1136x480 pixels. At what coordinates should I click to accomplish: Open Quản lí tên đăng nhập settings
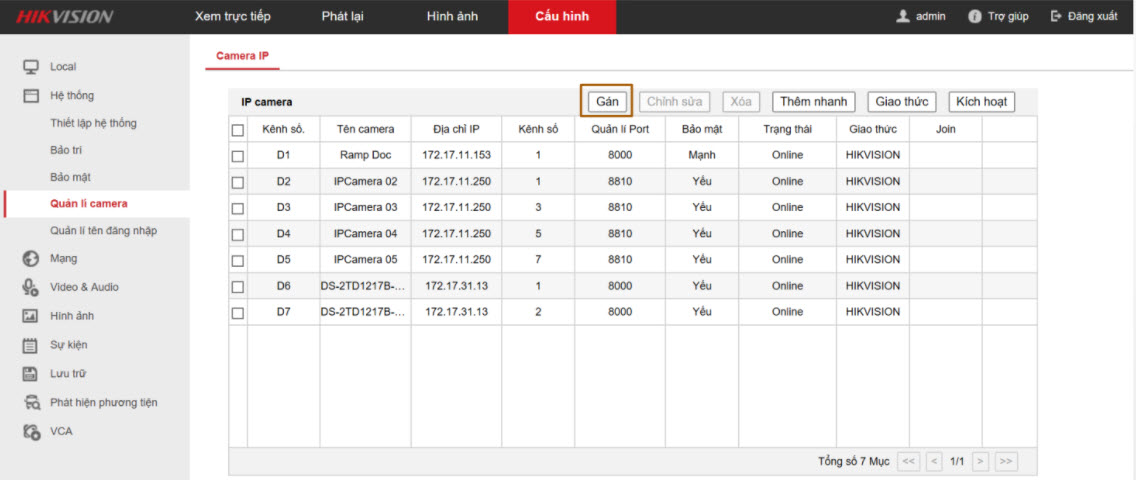[104, 231]
